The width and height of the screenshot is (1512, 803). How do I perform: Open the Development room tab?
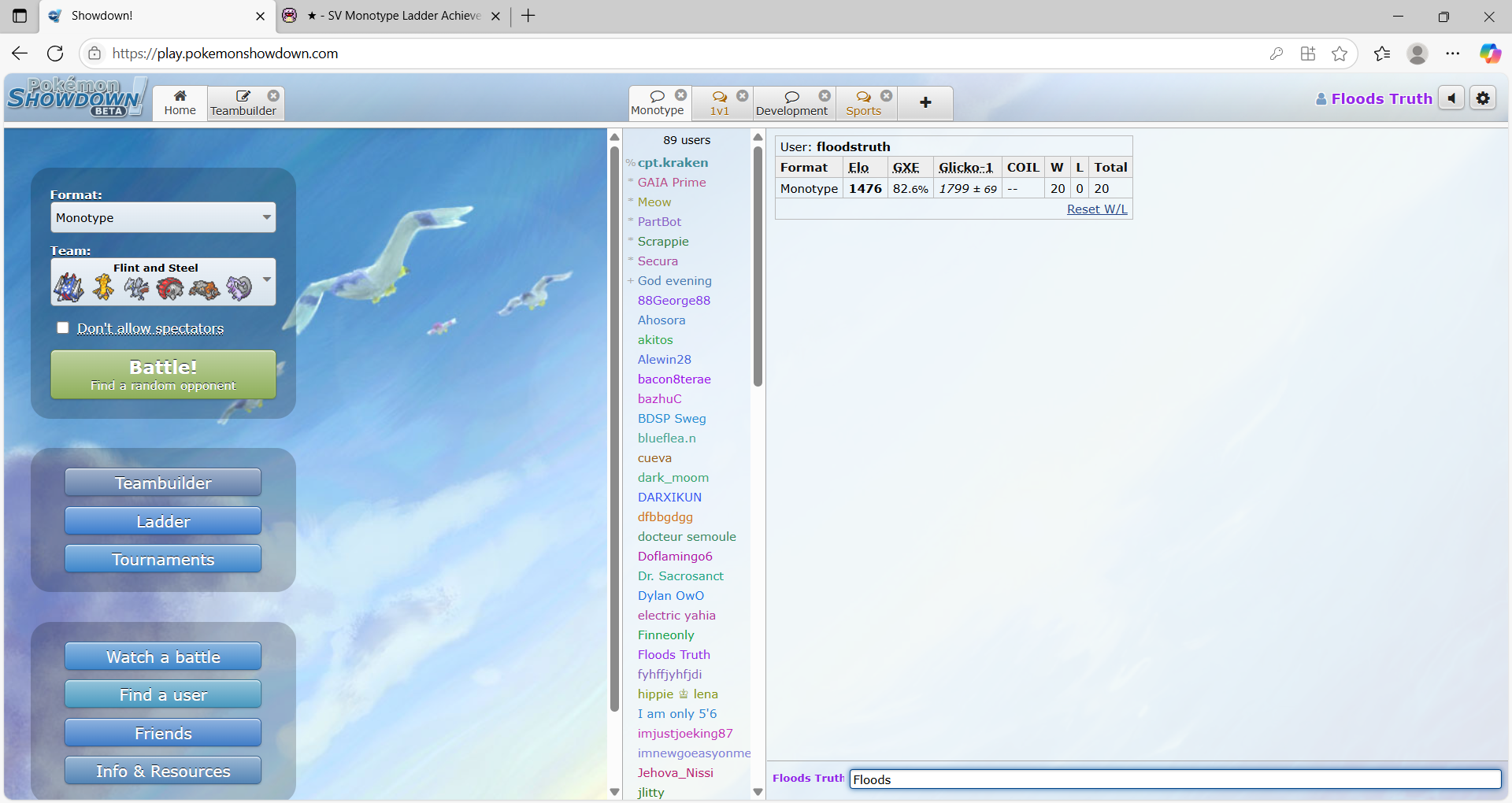(x=791, y=103)
